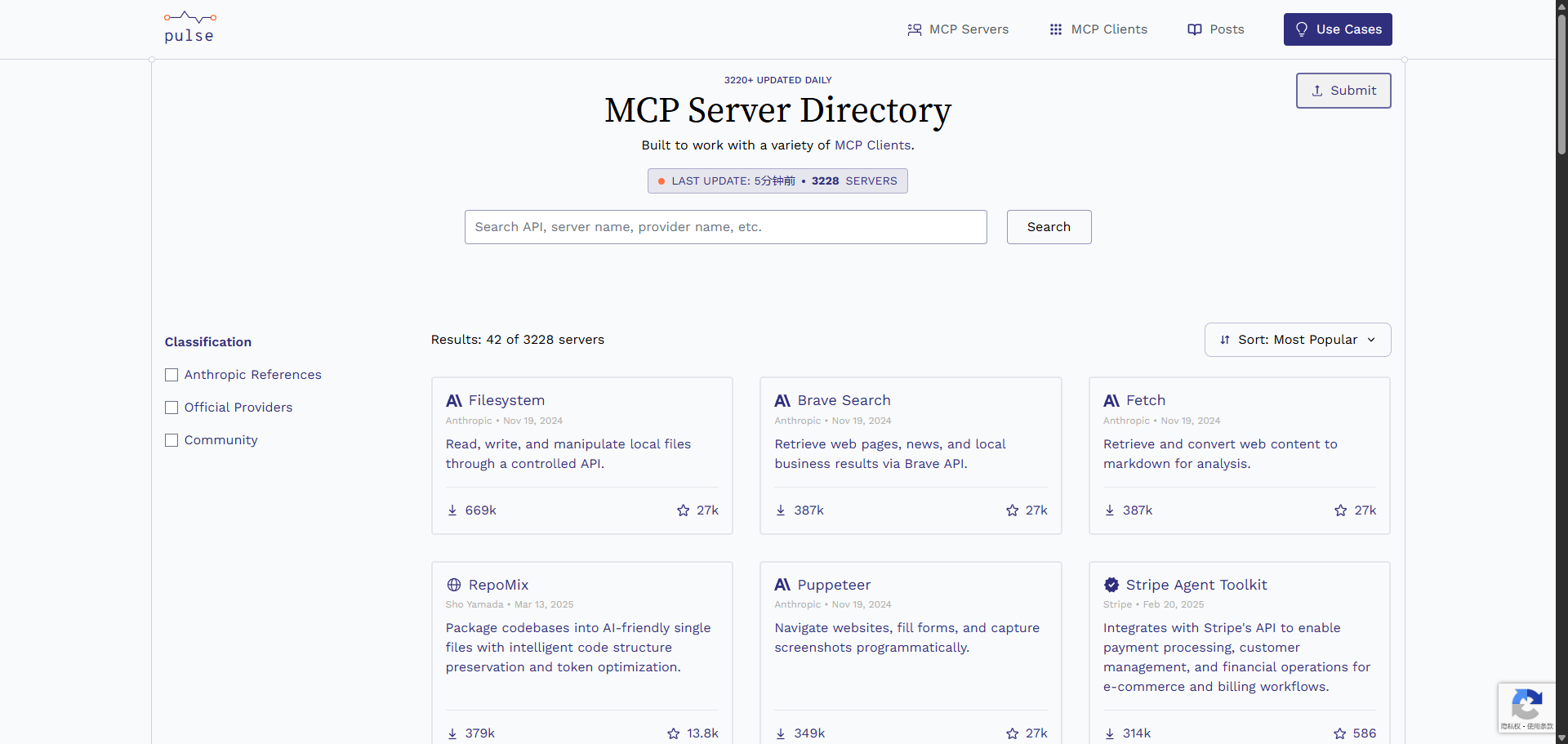Click the verified badge beside Stripe Agent Toolkit

[1111, 585]
